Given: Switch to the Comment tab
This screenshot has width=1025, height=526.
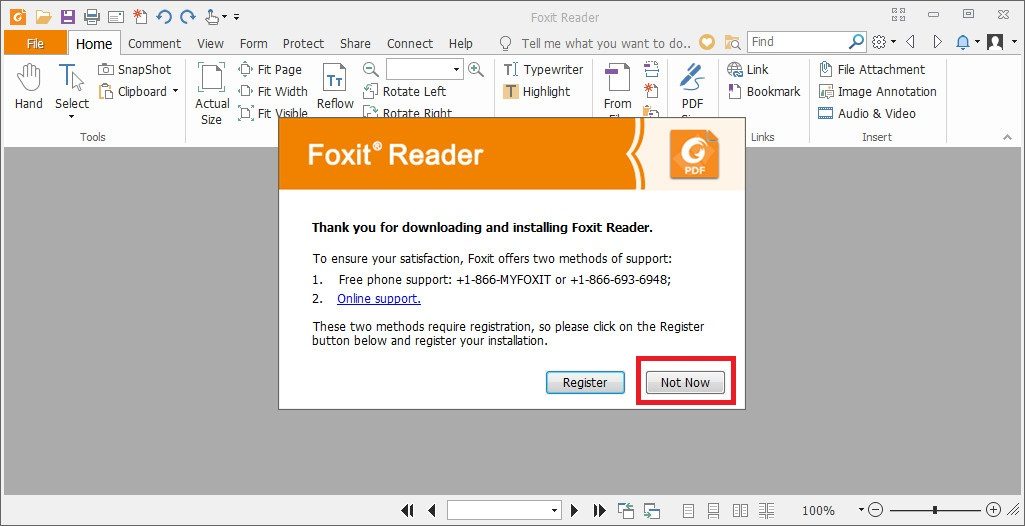Looking at the screenshot, I should [154, 43].
